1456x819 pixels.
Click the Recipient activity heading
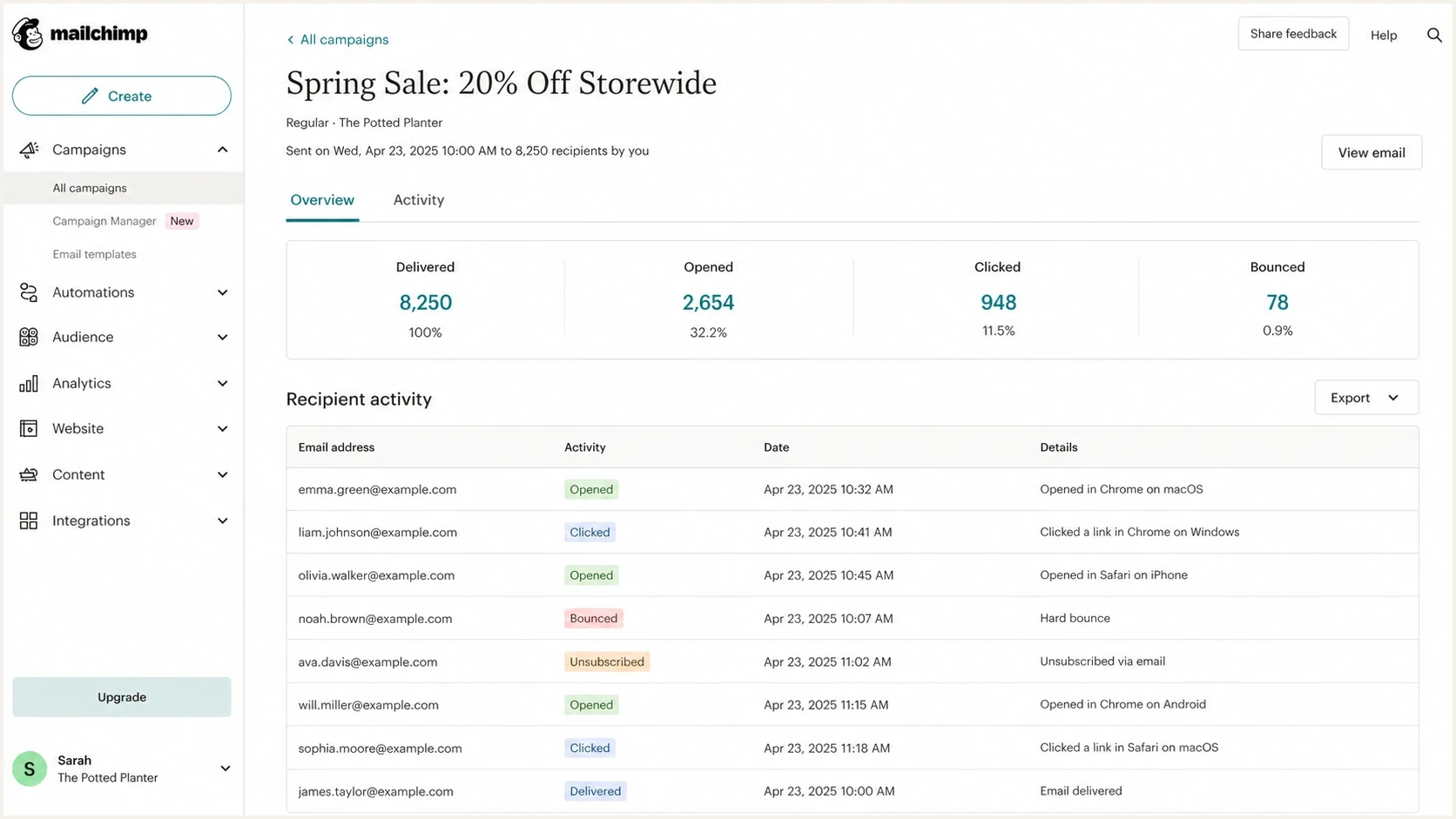pyautogui.click(x=359, y=399)
